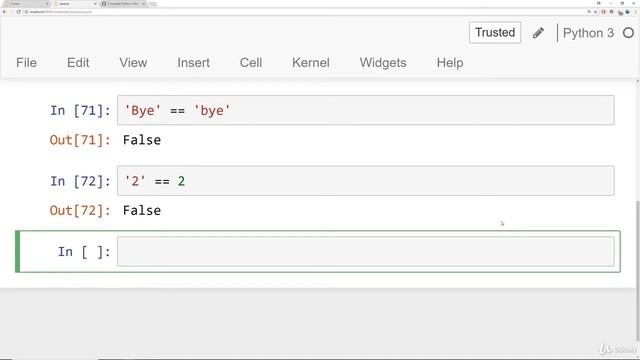Click the pencil edit icon beside Trusted
The width and height of the screenshot is (640, 360).
point(538,33)
